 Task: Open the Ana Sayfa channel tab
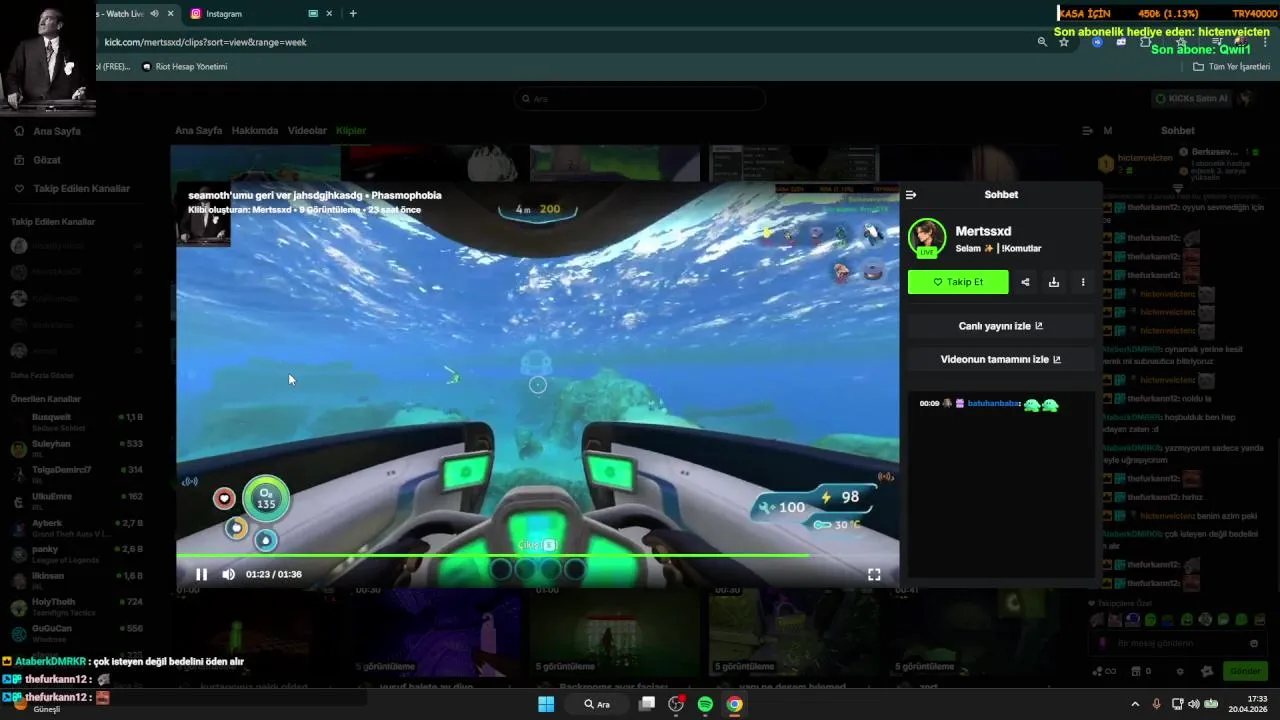(198, 131)
